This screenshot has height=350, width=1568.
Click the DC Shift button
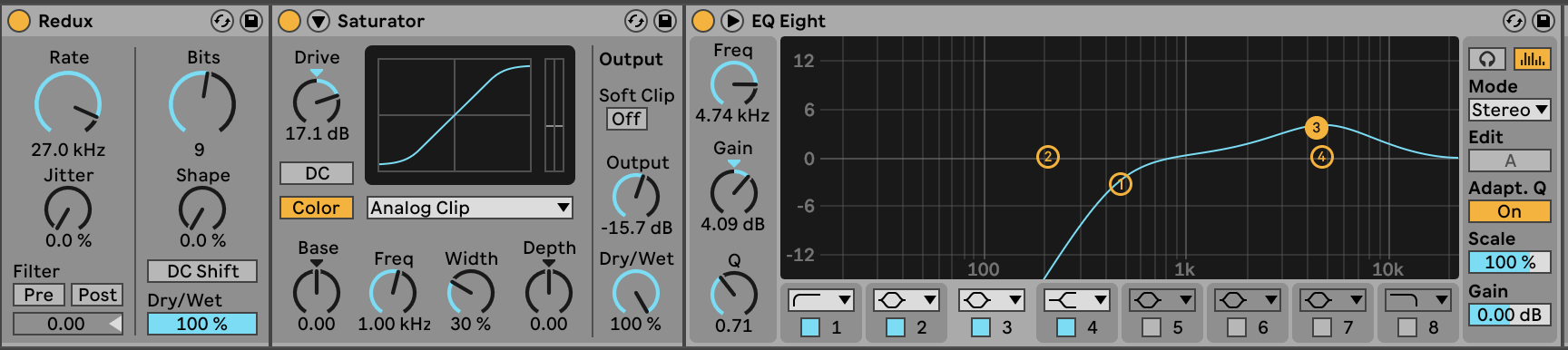(x=202, y=271)
